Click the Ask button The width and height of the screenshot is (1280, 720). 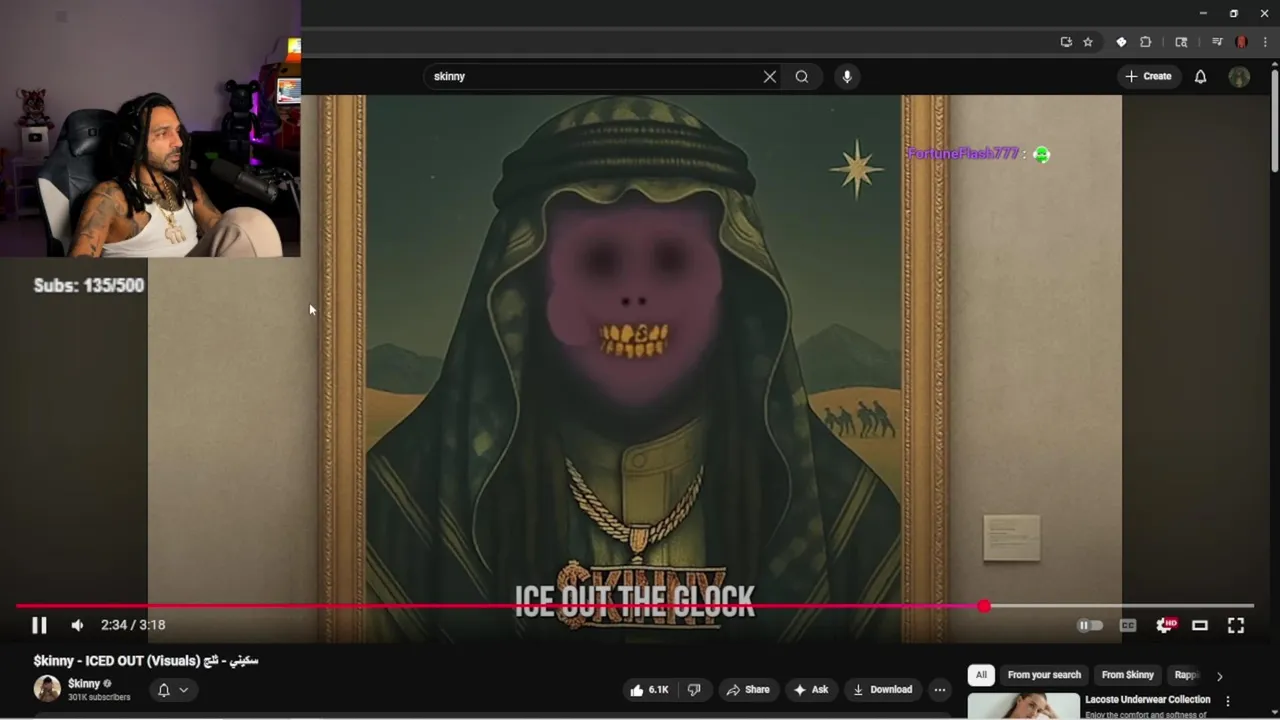pyautogui.click(x=811, y=689)
